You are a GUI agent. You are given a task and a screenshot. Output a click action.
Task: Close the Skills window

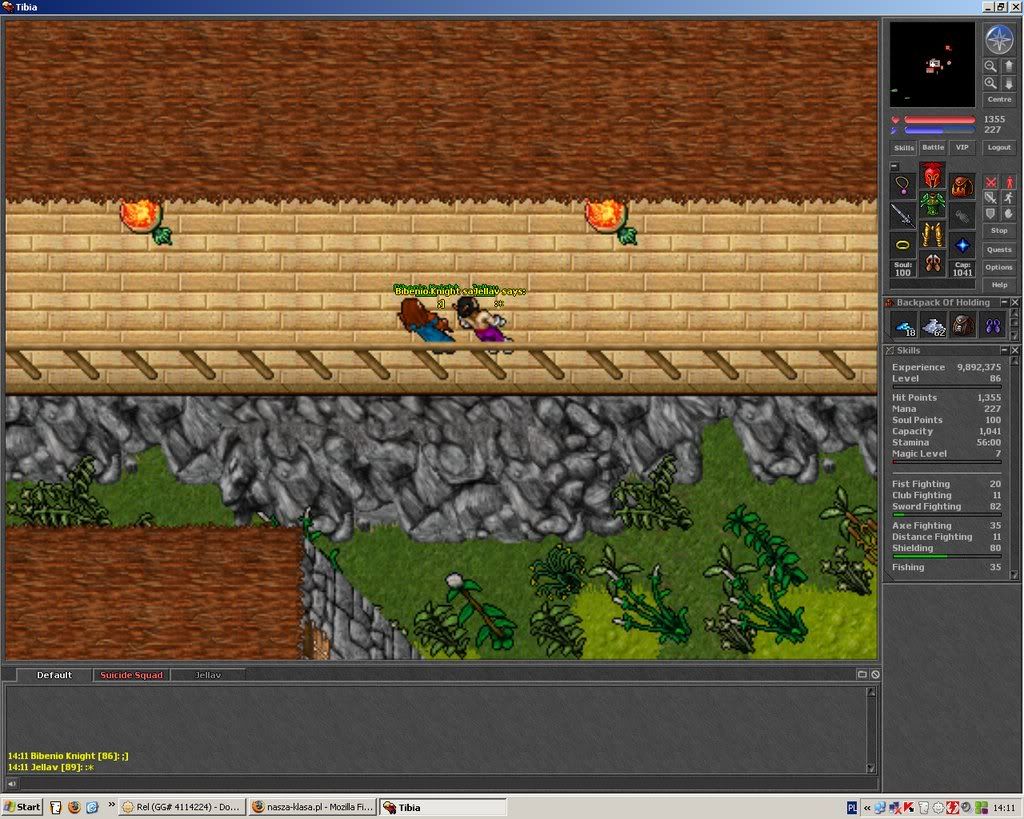tap(1014, 350)
